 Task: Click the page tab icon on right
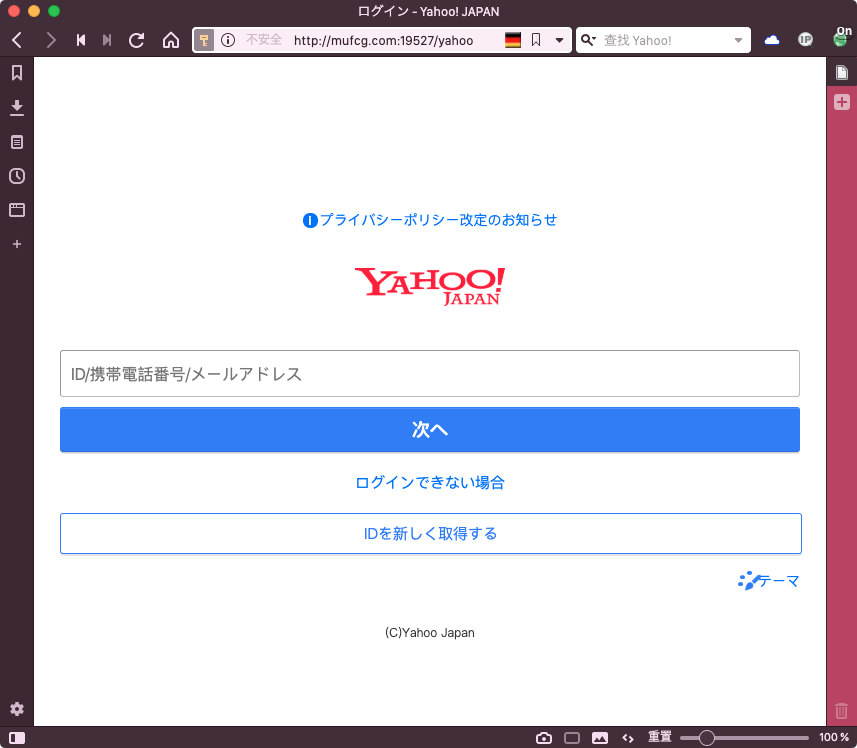point(842,72)
